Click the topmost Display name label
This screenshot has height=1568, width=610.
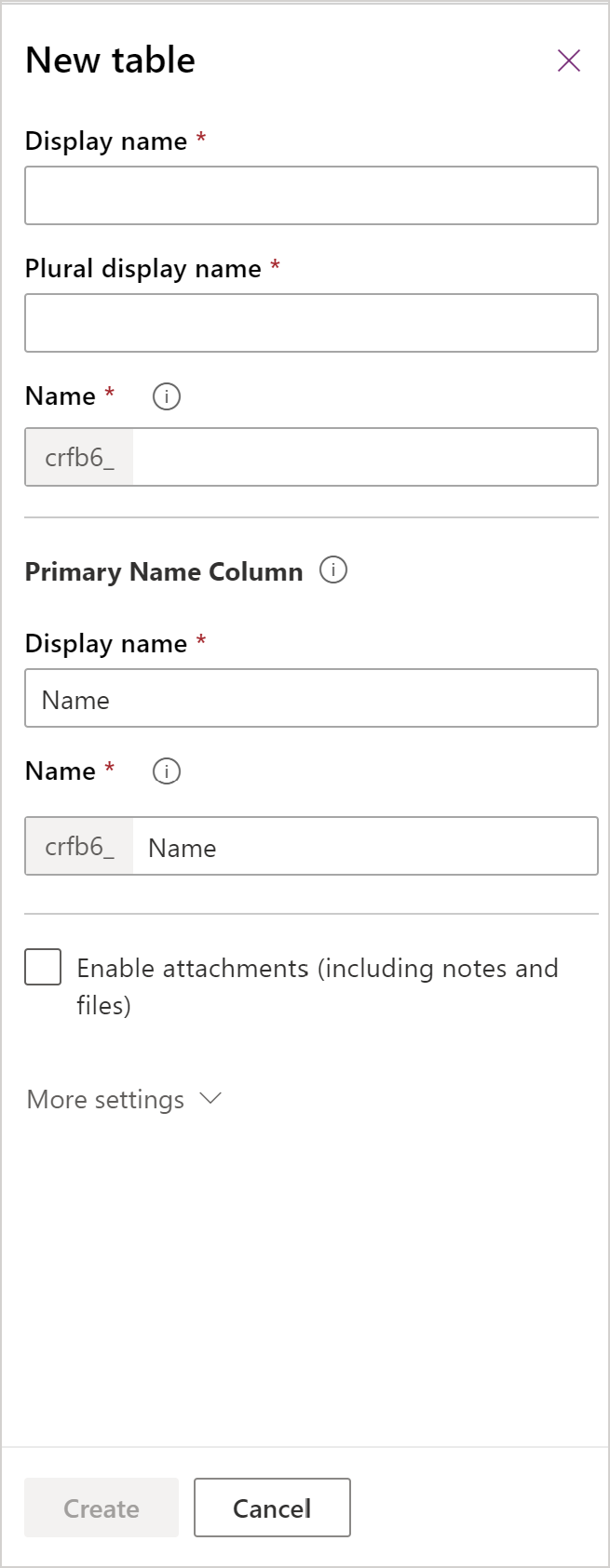click(x=106, y=141)
